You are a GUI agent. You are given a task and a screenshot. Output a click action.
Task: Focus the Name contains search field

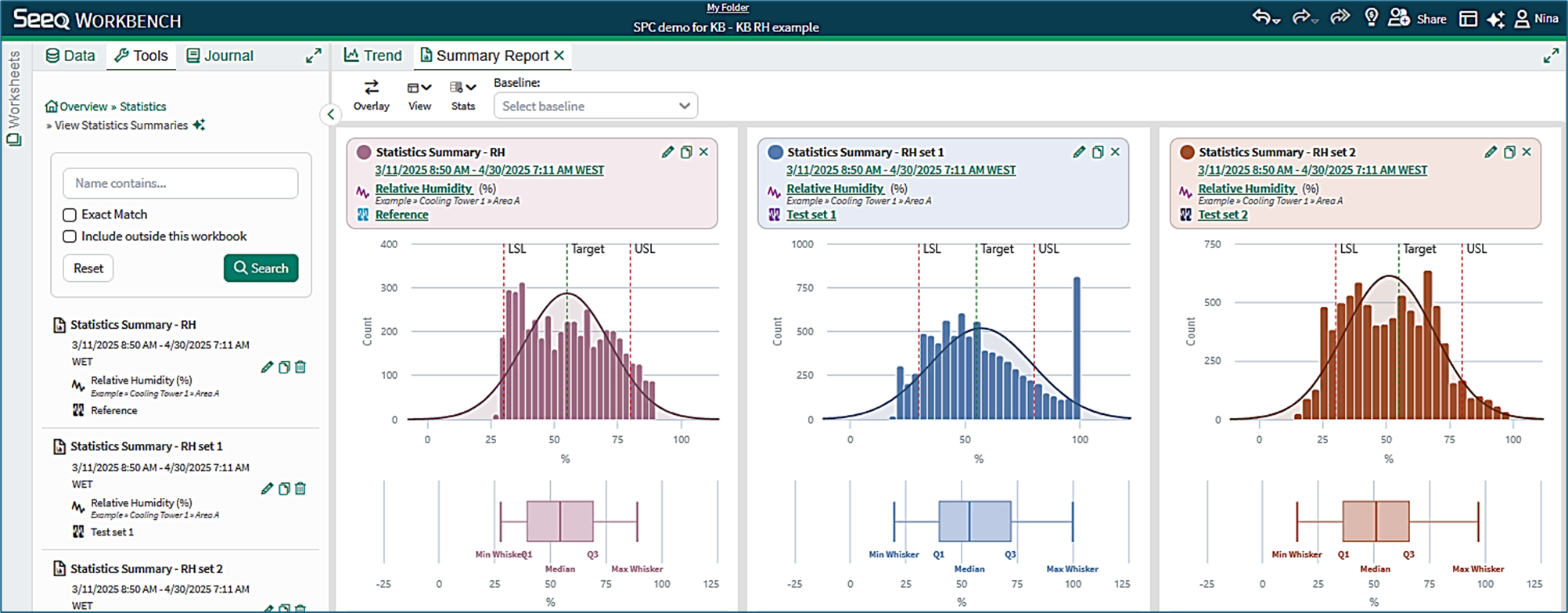[x=181, y=183]
